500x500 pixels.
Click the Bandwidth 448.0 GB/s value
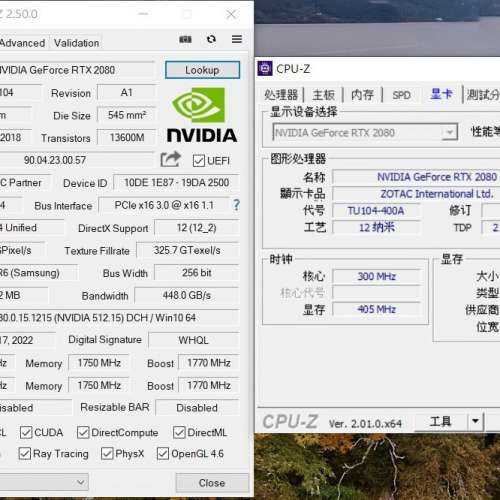(187, 295)
